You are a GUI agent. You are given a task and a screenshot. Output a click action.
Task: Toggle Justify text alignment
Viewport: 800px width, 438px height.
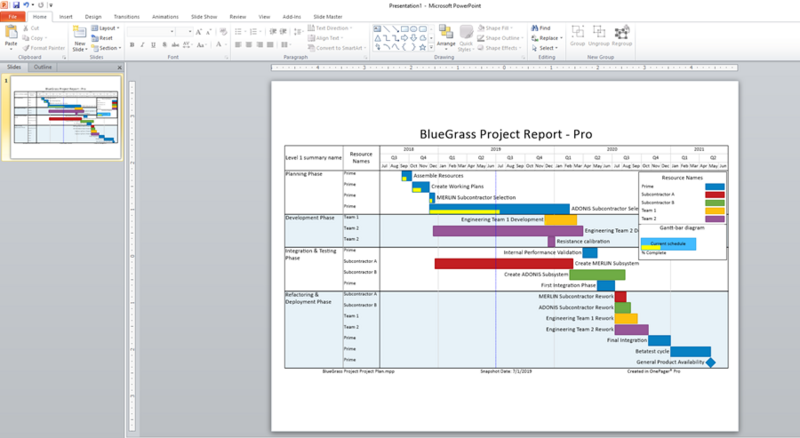(270, 45)
